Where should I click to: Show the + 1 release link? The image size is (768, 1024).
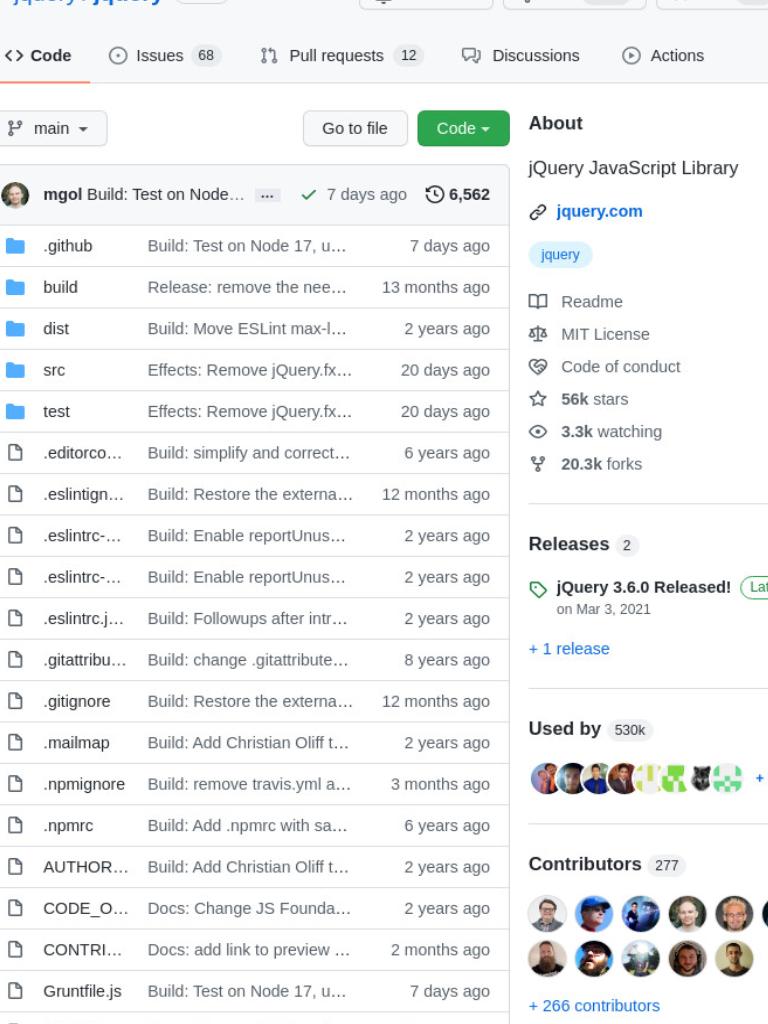569,648
